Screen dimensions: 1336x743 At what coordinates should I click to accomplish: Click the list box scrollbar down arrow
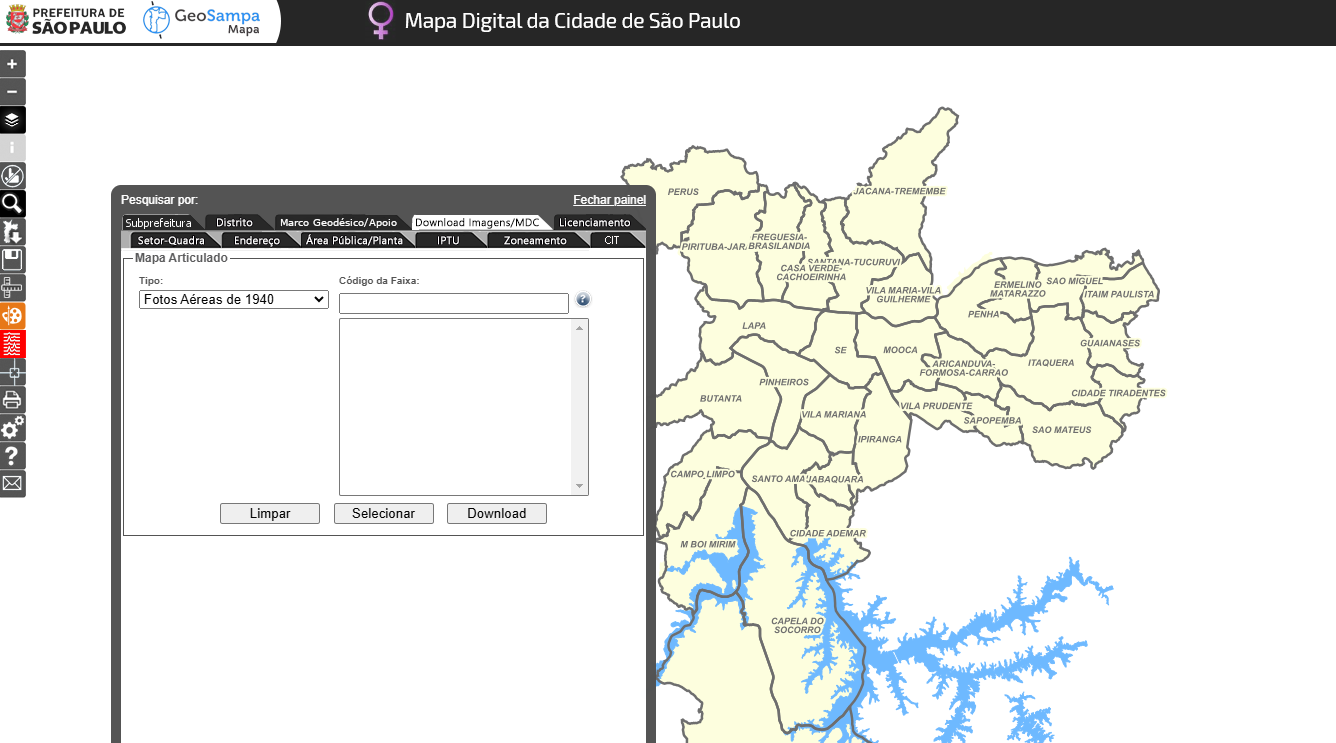[579, 486]
